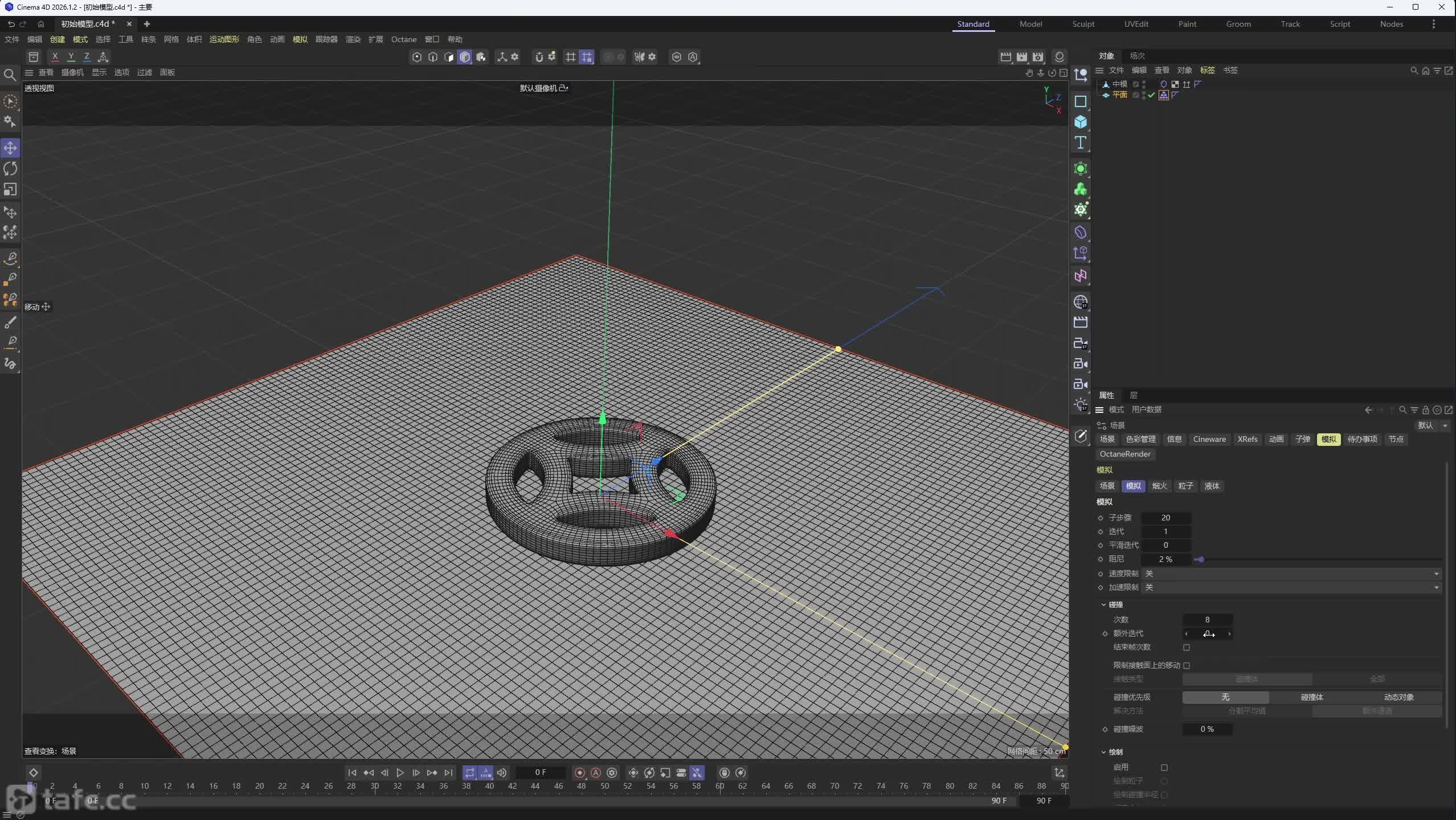The height and width of the screenshot is (820, 1456).
Task: Select the Move tool in left toolbar
Action: pos(10,148)
